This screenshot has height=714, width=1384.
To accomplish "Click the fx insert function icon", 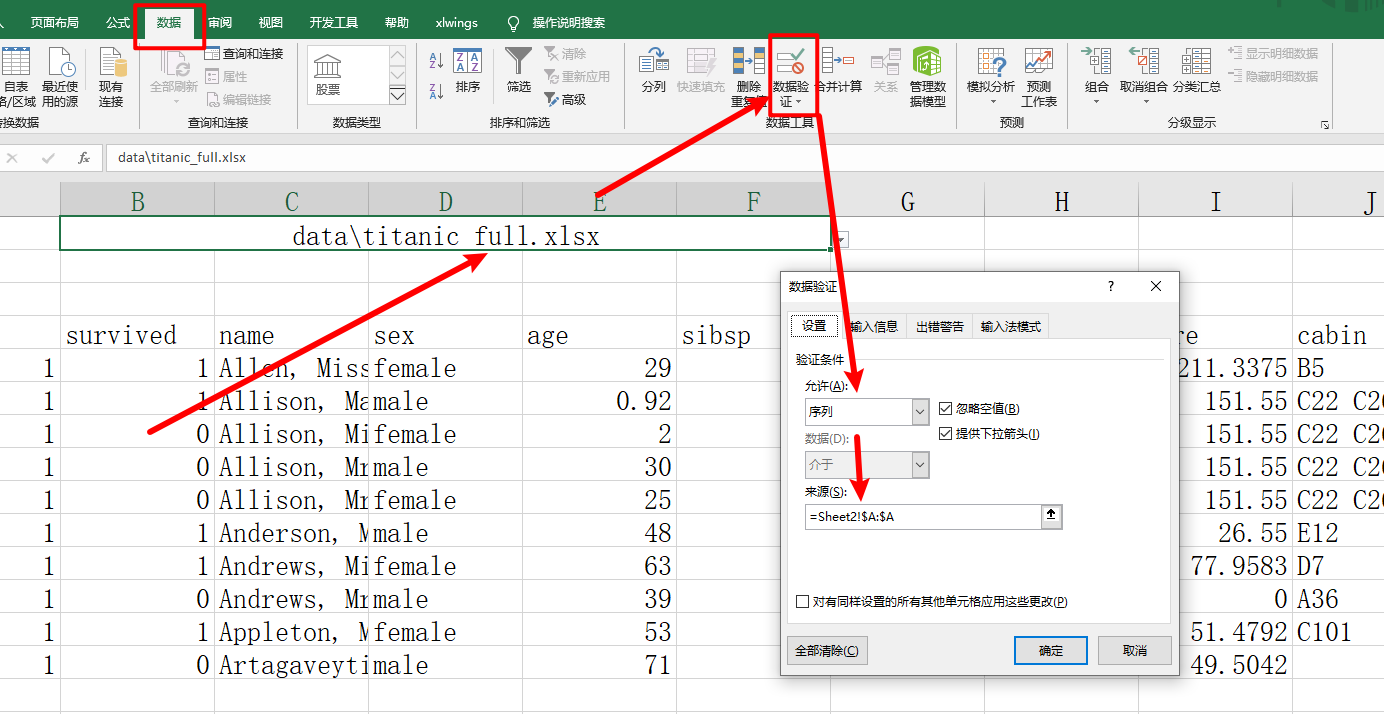I will coord(84,158).
